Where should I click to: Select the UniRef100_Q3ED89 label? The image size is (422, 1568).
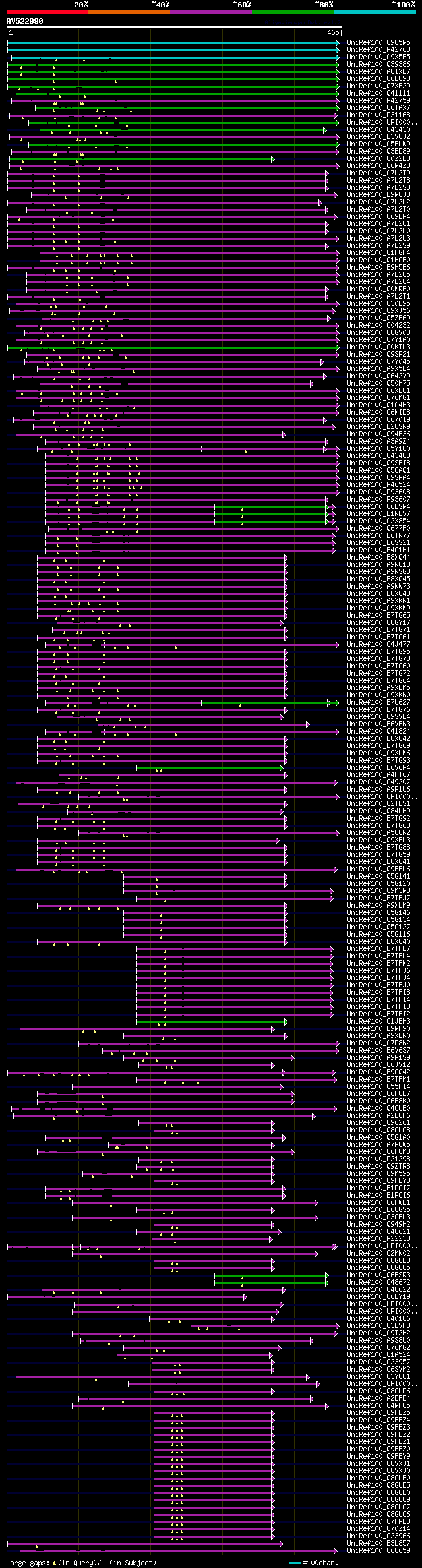point(378,151)
